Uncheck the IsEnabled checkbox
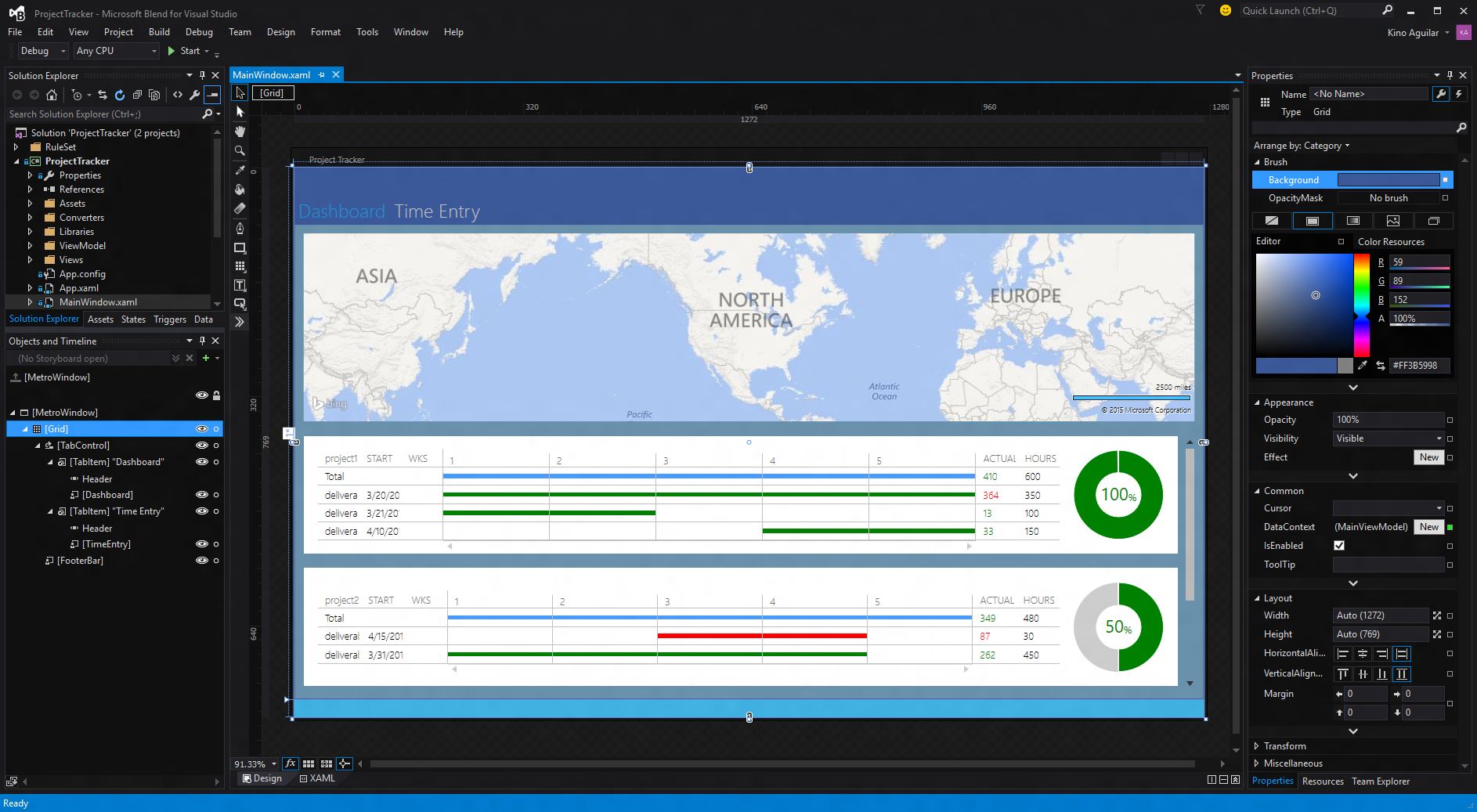Image resolution: width=1477 pixels, height=812 pixels. [x=1339, y=546]
